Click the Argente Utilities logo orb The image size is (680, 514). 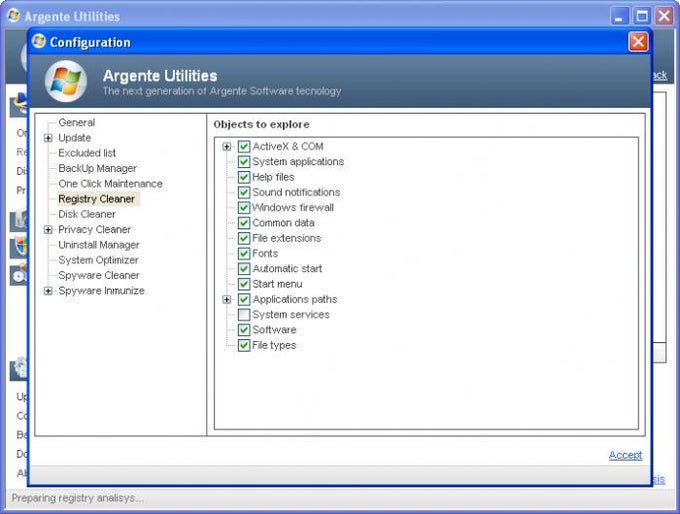click(66, 82)
